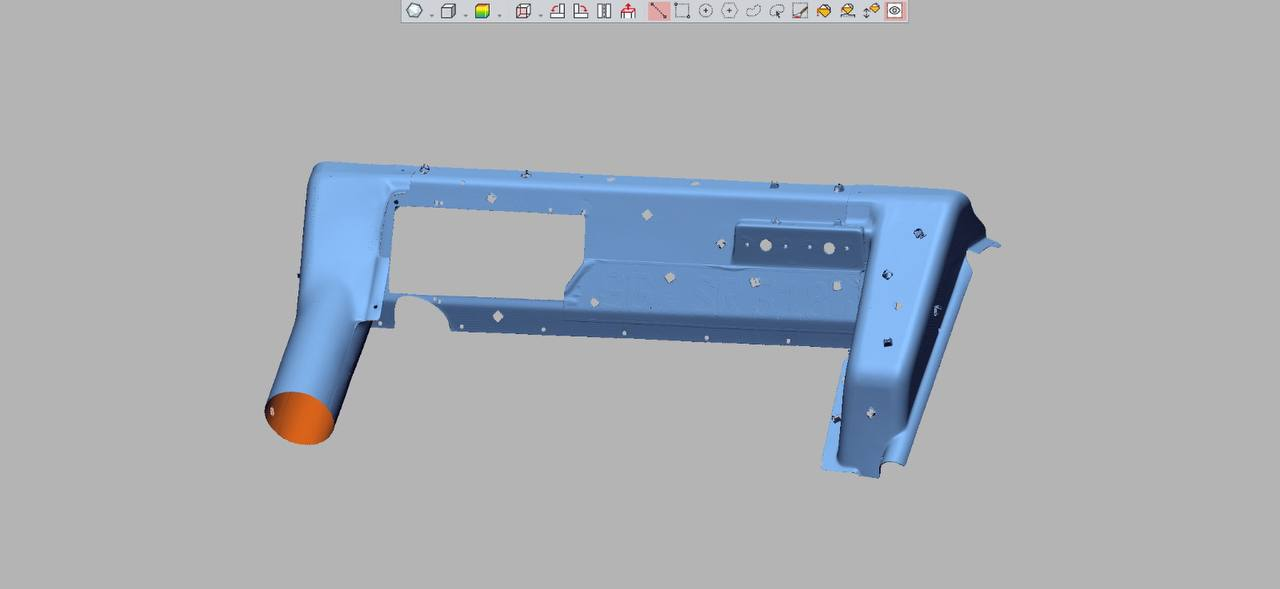Open the split window view icon
1280x589 pixels.
point(605,11)
